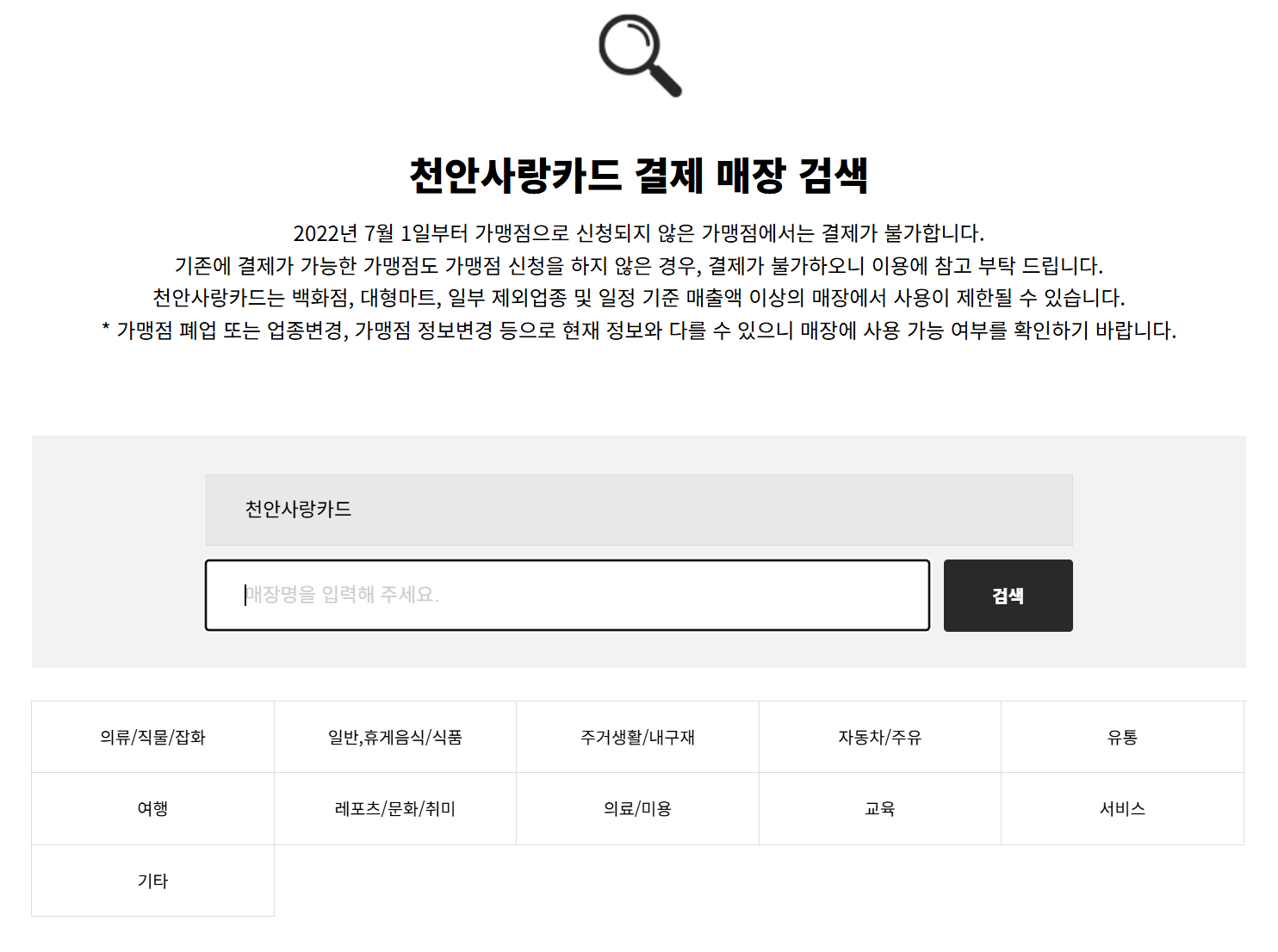1278x952 pixels.
Task: Open the 레포츠/문화/취미 category
Action: (395, 809)
